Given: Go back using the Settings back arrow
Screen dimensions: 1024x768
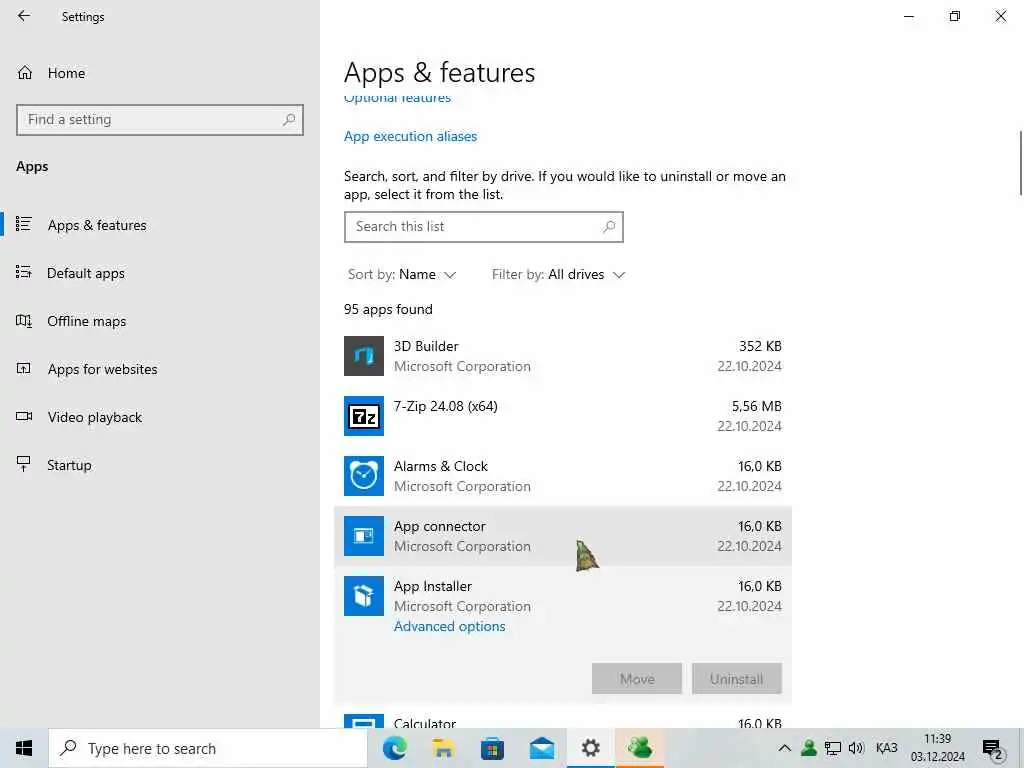Looking at the screenshot, I should [24, 16].
